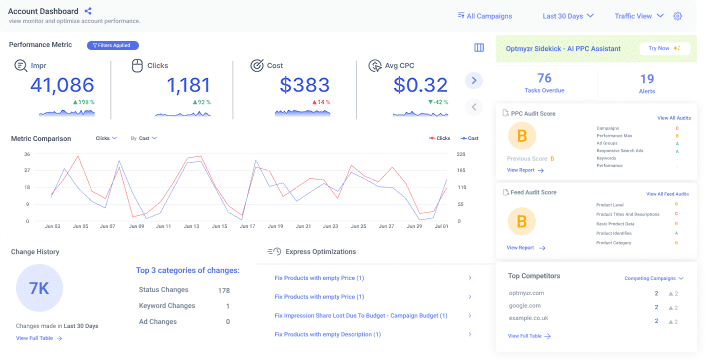Click the PPC Audit Score document icon
The height and width of the screenshot is (364, 709).
[x=506, y=113]
